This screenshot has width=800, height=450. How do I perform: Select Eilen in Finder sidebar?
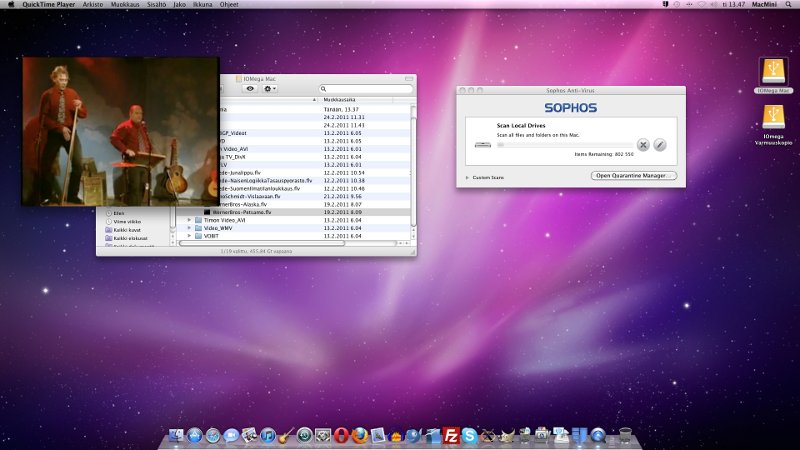pyautogui.click(x=118, y=213)
